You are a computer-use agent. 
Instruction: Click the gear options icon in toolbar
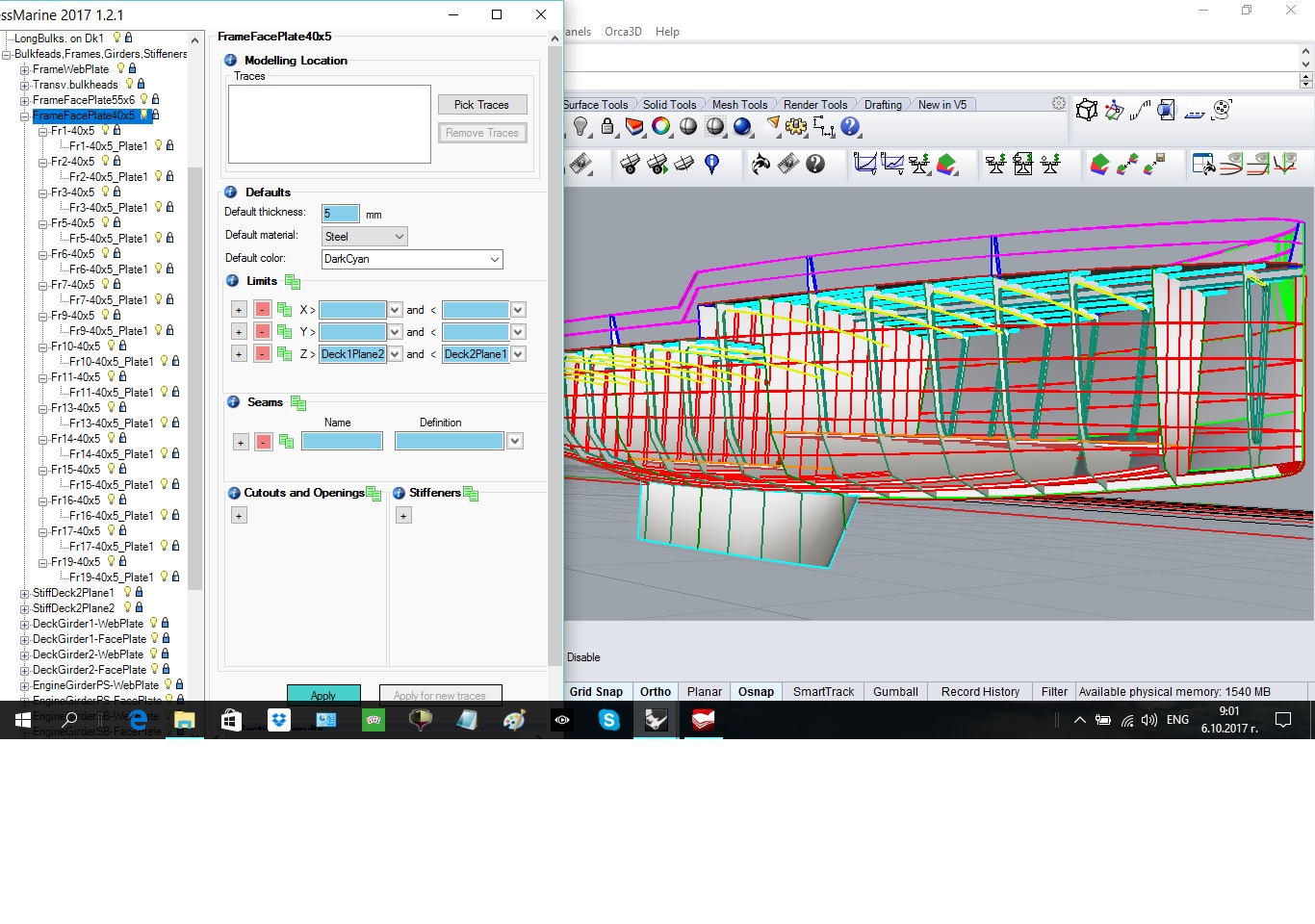(796, 126)
